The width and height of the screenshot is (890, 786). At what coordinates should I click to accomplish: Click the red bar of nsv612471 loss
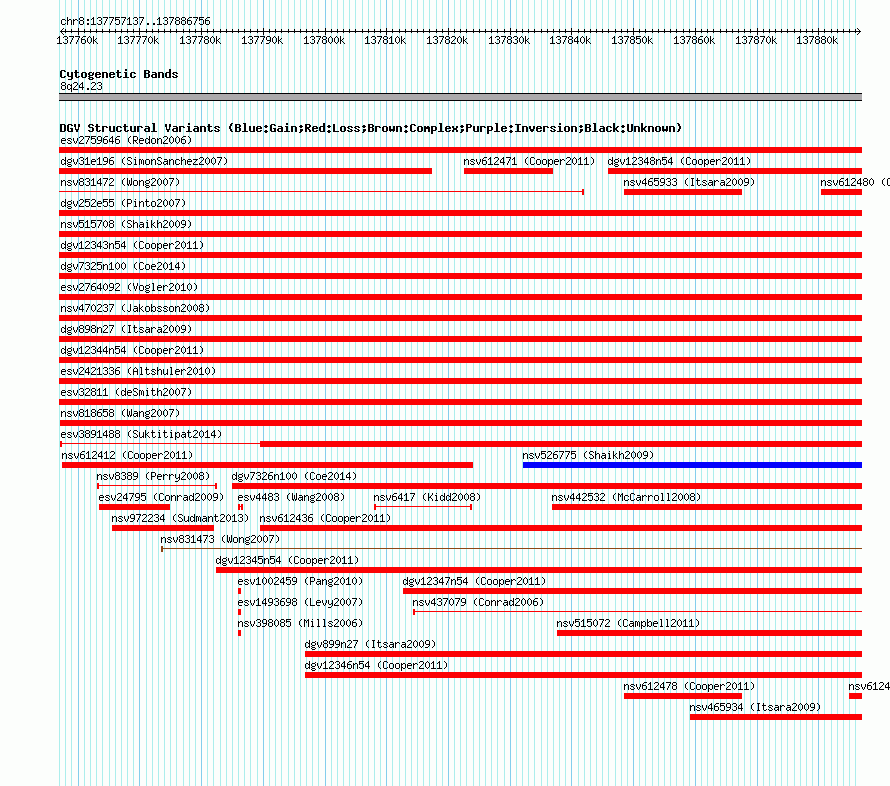(x=508, y=171)
